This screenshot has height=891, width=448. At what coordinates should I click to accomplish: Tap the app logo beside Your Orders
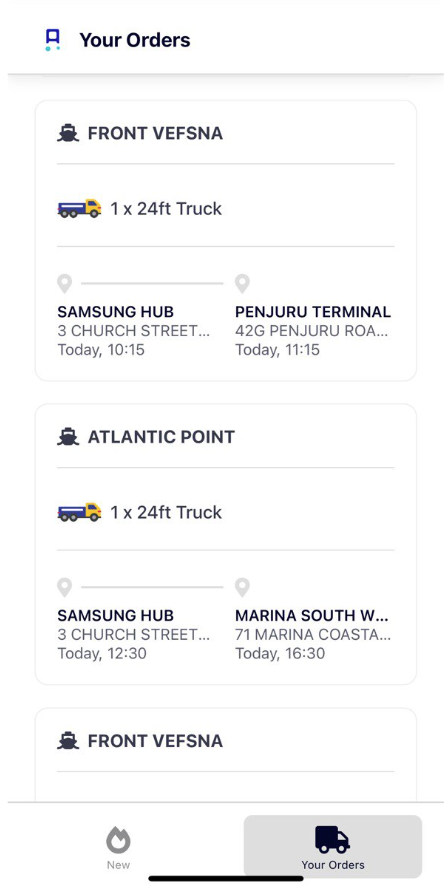coord(52,40)
